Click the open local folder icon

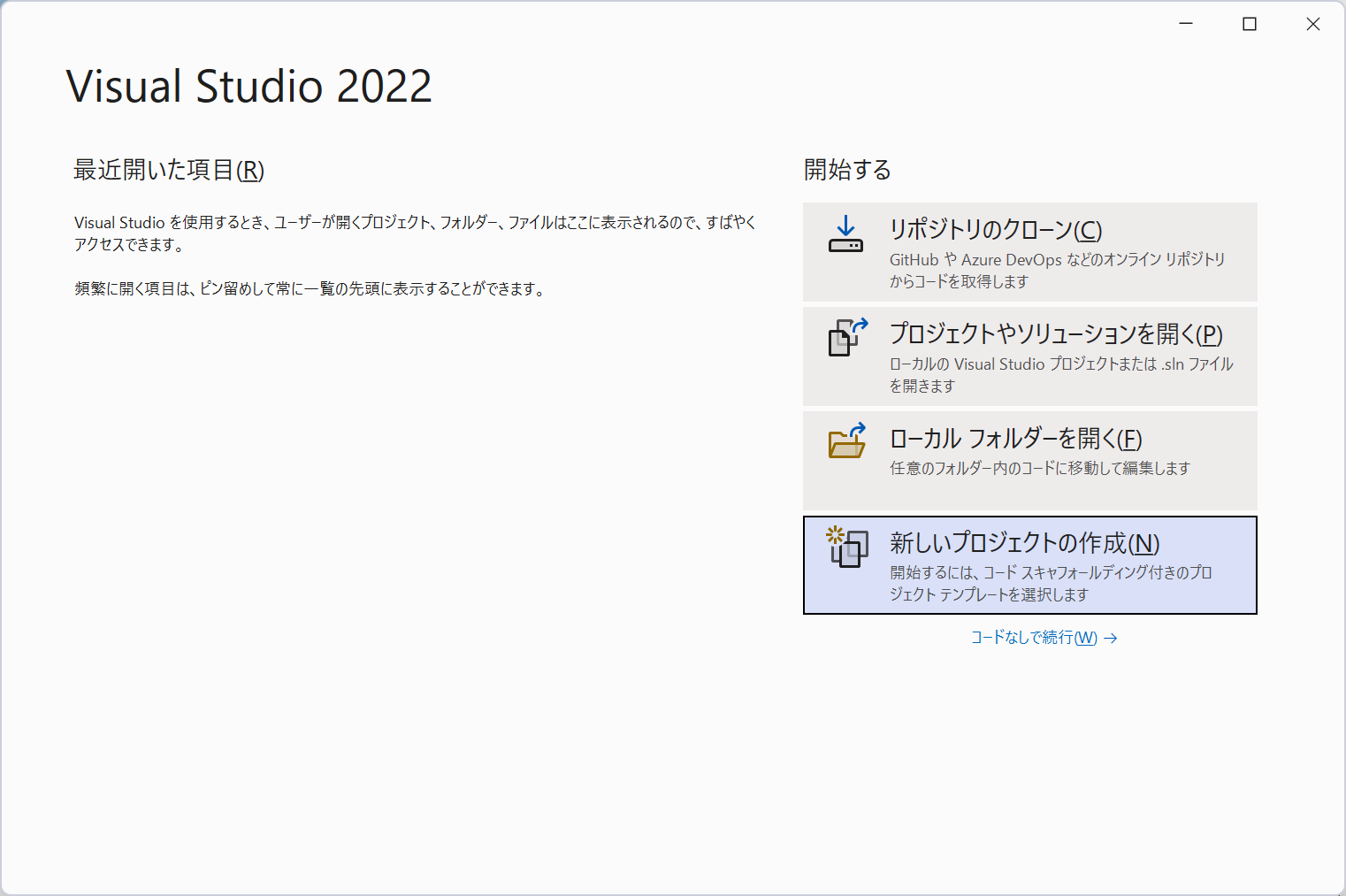pyautogui.click(x=847, y=440)
